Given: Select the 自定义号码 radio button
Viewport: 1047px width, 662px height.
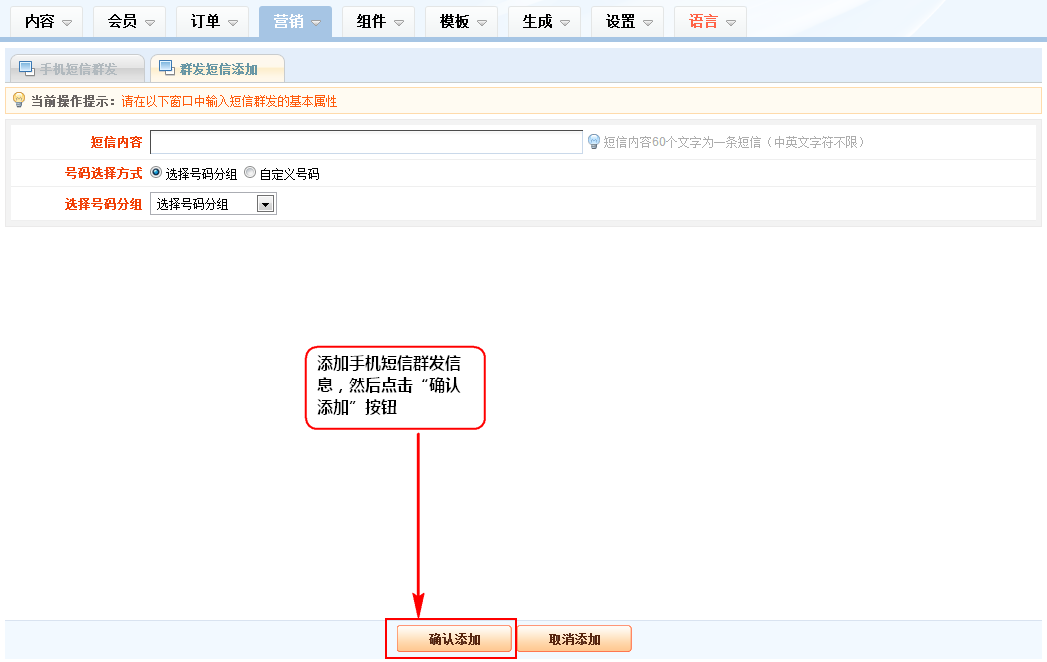Looking at the screenshot, I should 250,173.
